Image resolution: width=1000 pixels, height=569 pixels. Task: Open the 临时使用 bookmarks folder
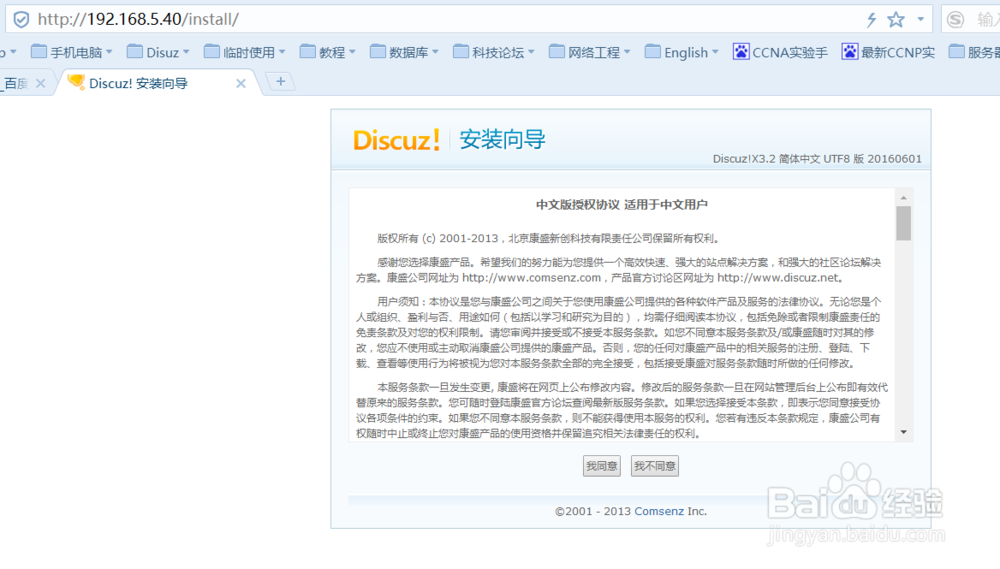pyautogui.click(x=244, y=52)
